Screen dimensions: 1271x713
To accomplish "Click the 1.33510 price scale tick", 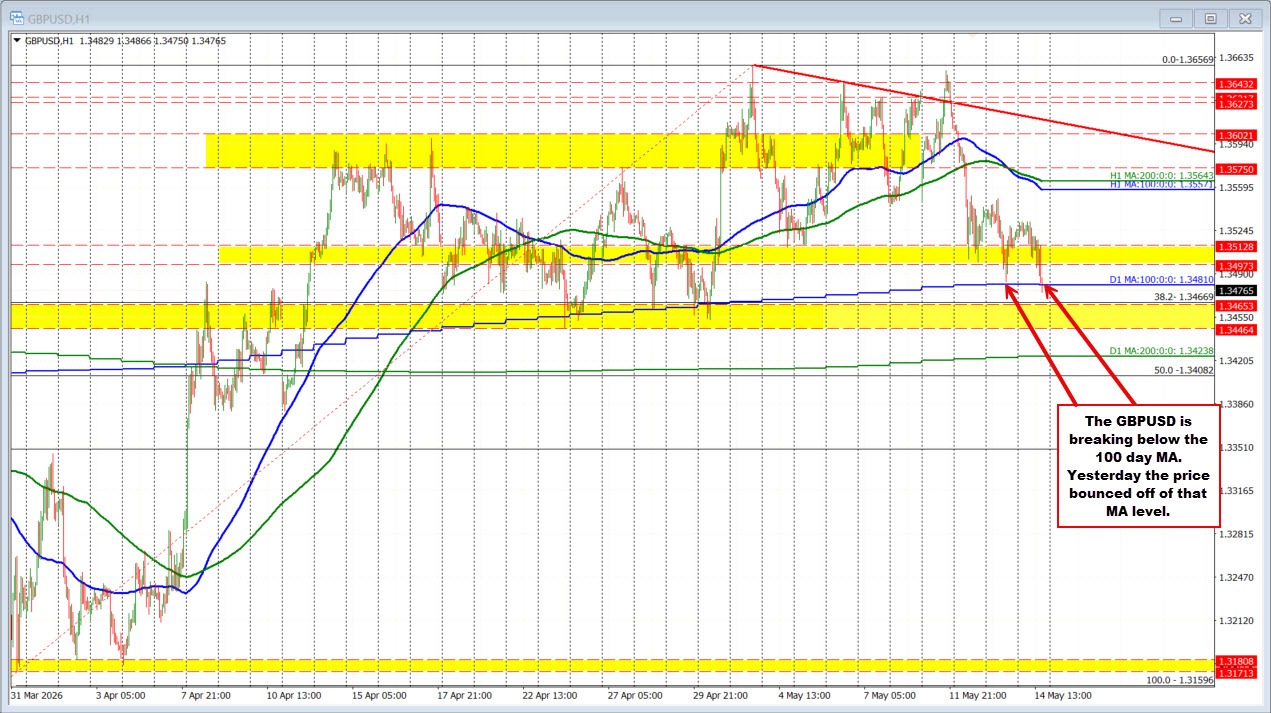I will tap(1236, 447).
